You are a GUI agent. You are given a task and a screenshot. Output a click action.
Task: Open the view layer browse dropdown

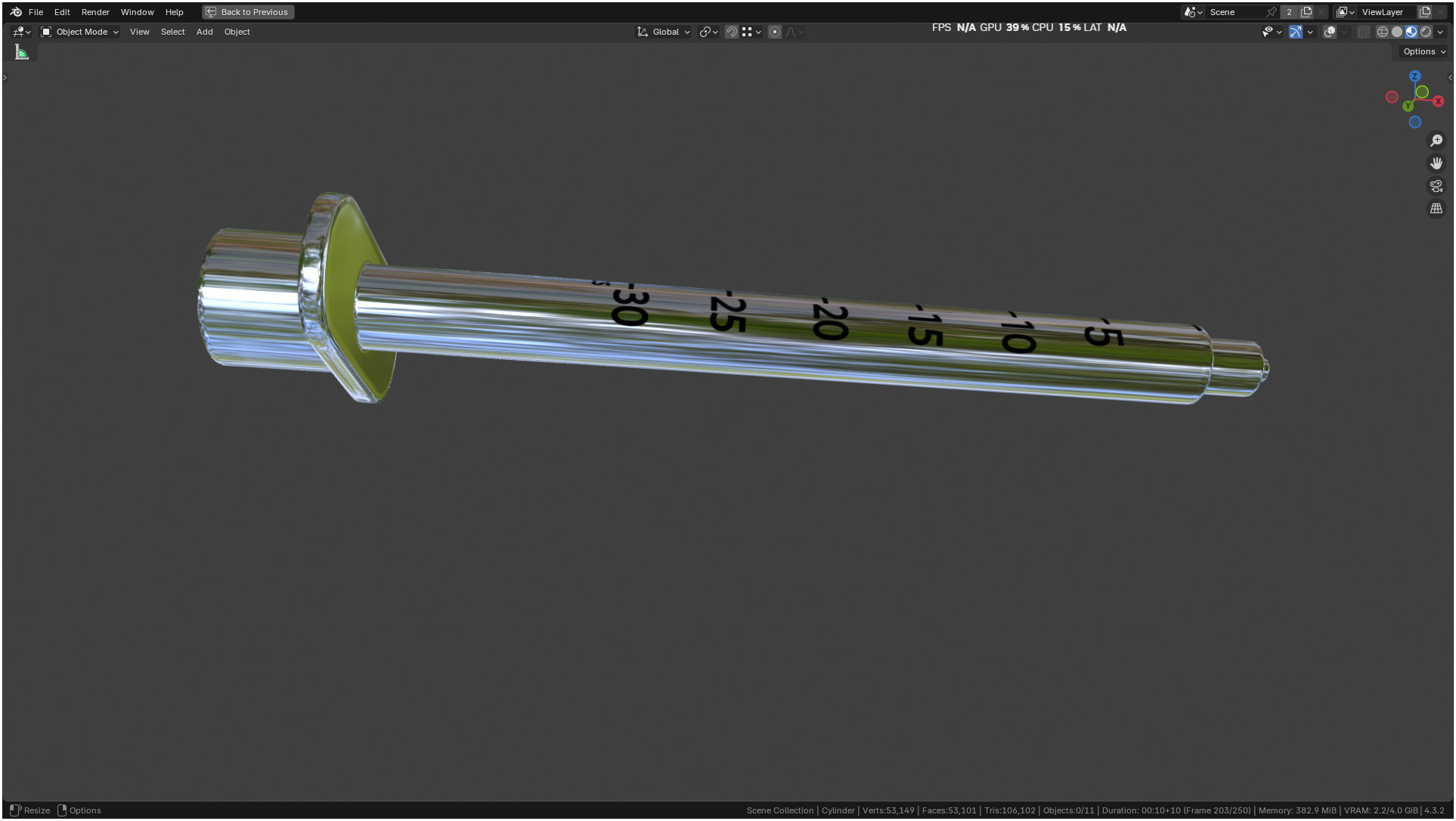pos(1346,12)
